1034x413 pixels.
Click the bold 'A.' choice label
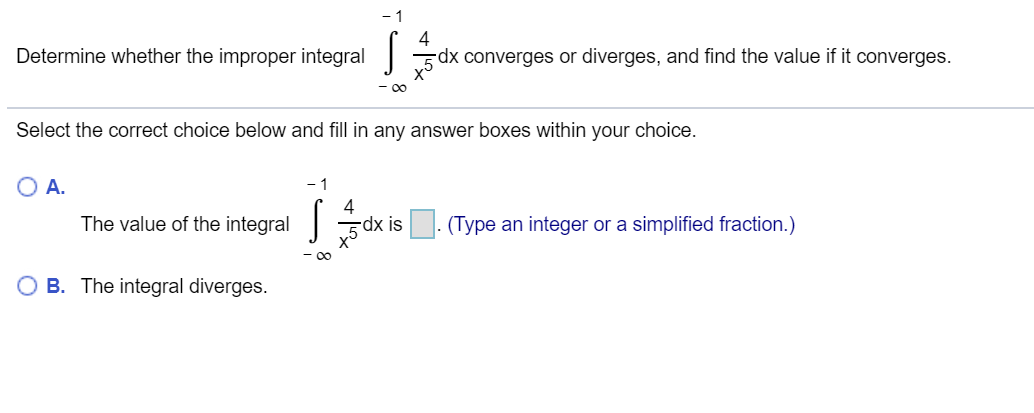pos(56,187)
